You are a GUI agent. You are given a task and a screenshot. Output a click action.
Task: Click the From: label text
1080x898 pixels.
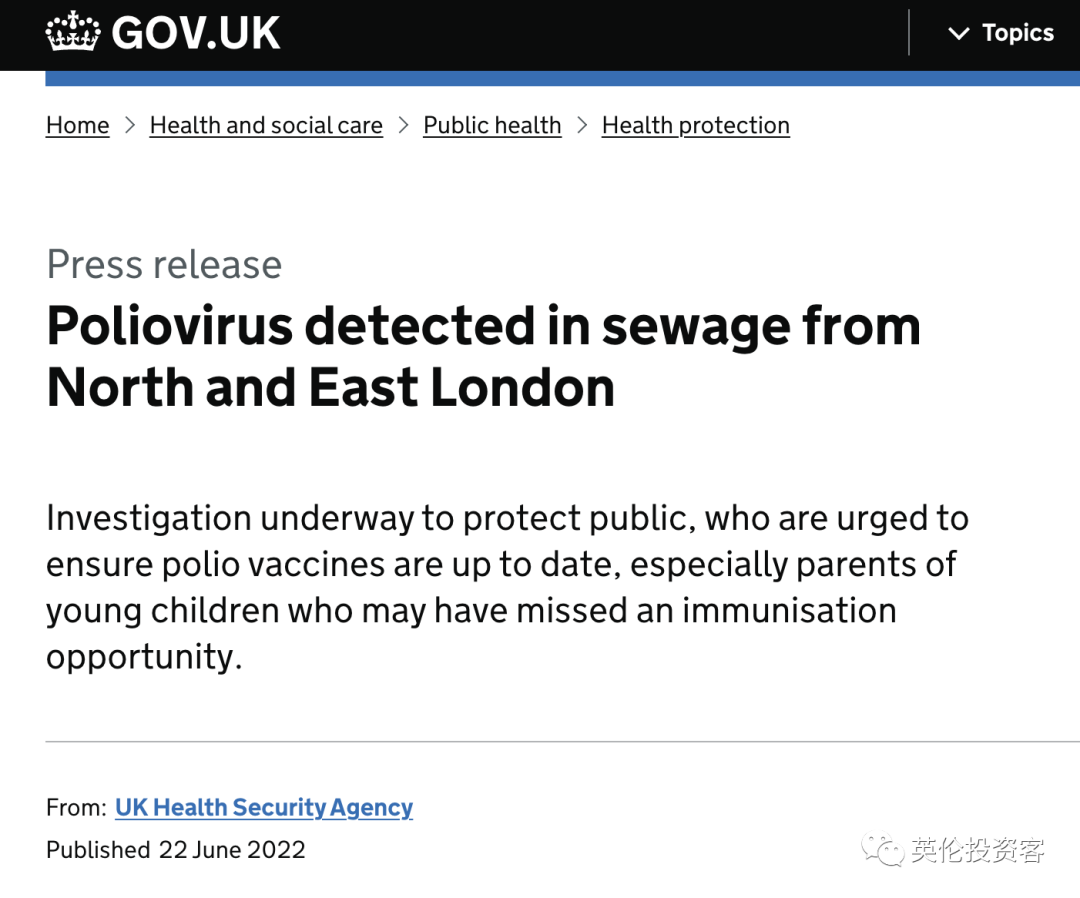(76, 807)
